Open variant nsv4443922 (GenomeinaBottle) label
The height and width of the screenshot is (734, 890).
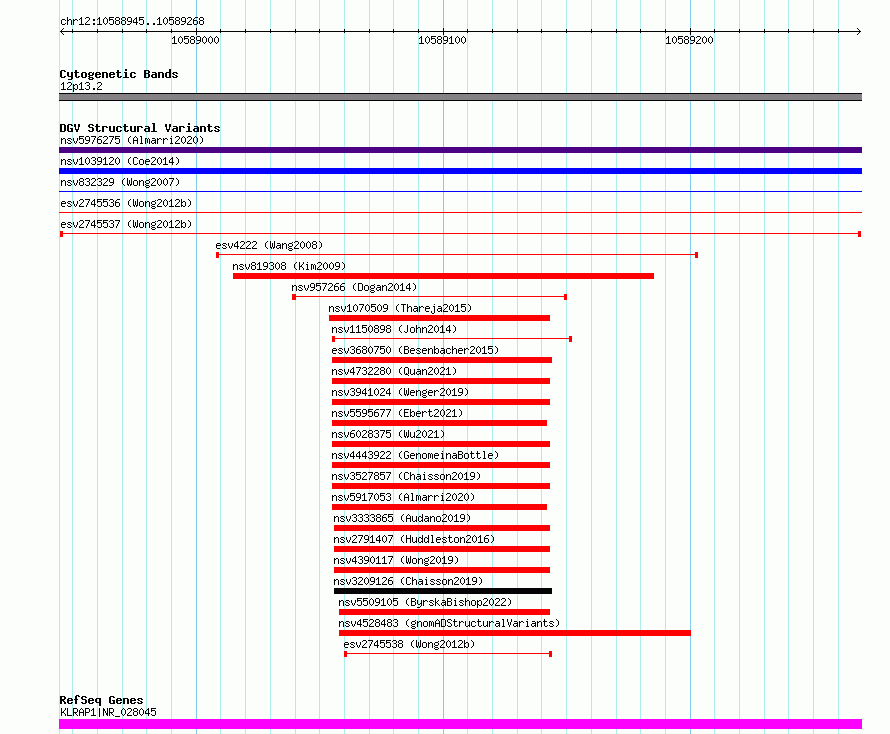[415, 455]
